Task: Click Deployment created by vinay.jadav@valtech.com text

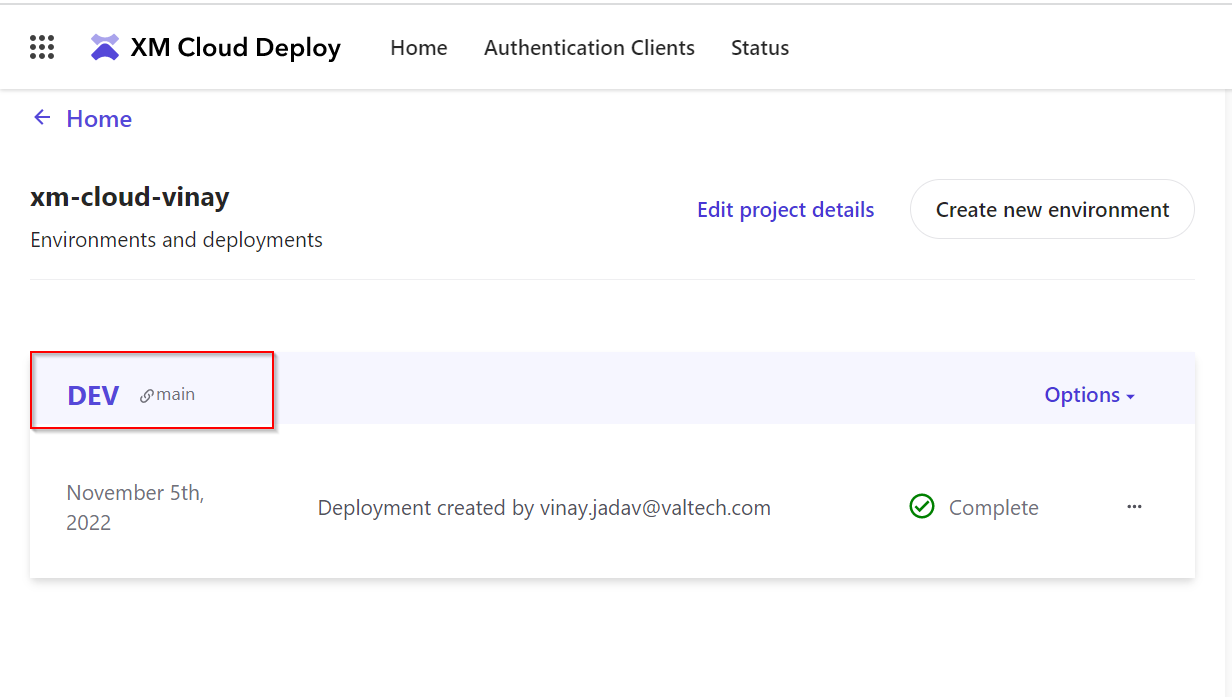Action: tap(544, 508)
